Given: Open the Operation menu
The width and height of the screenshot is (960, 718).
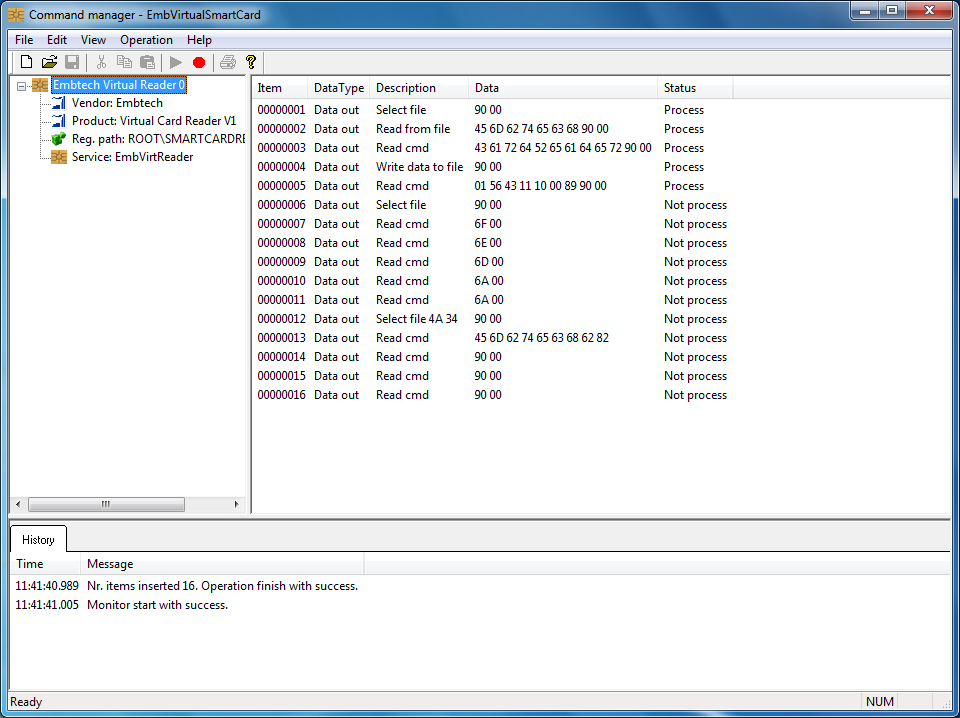Looking at the screenshot, I should (146, 40).
